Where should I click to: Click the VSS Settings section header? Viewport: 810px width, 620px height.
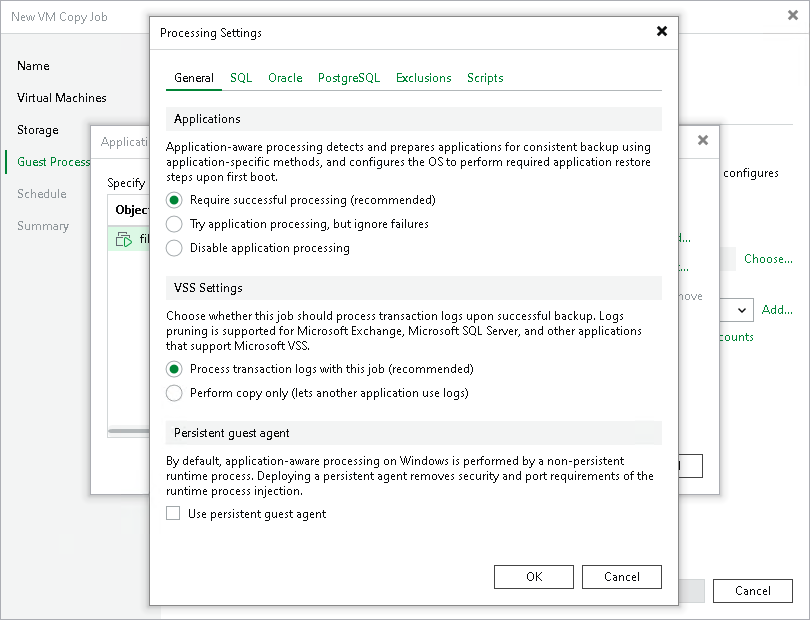coord(414,288)
